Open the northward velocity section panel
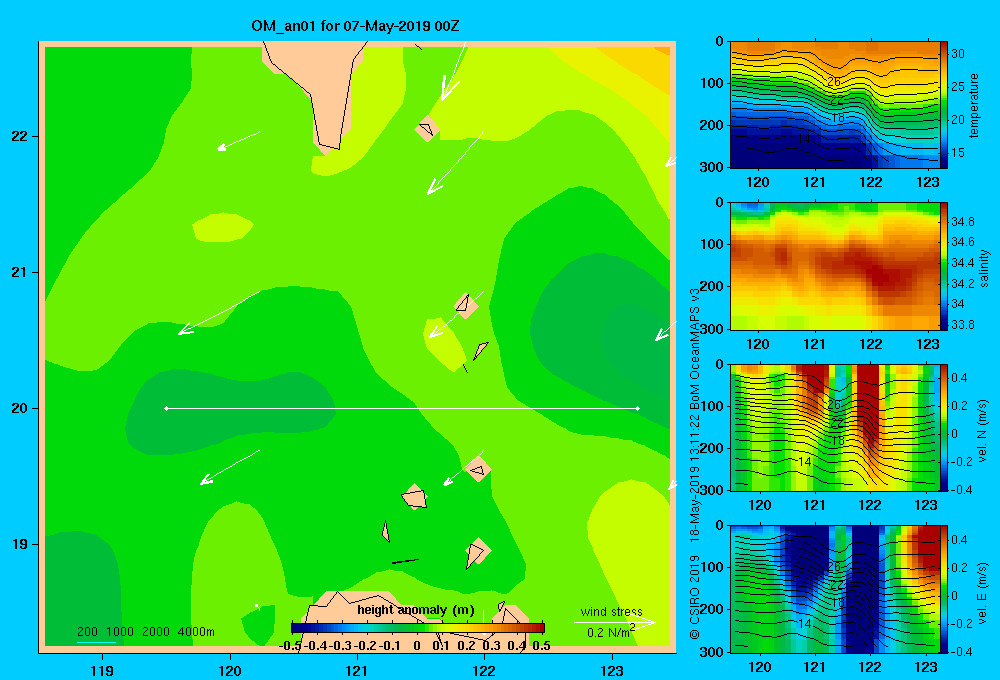The image size is (1000, 680). 835,427
